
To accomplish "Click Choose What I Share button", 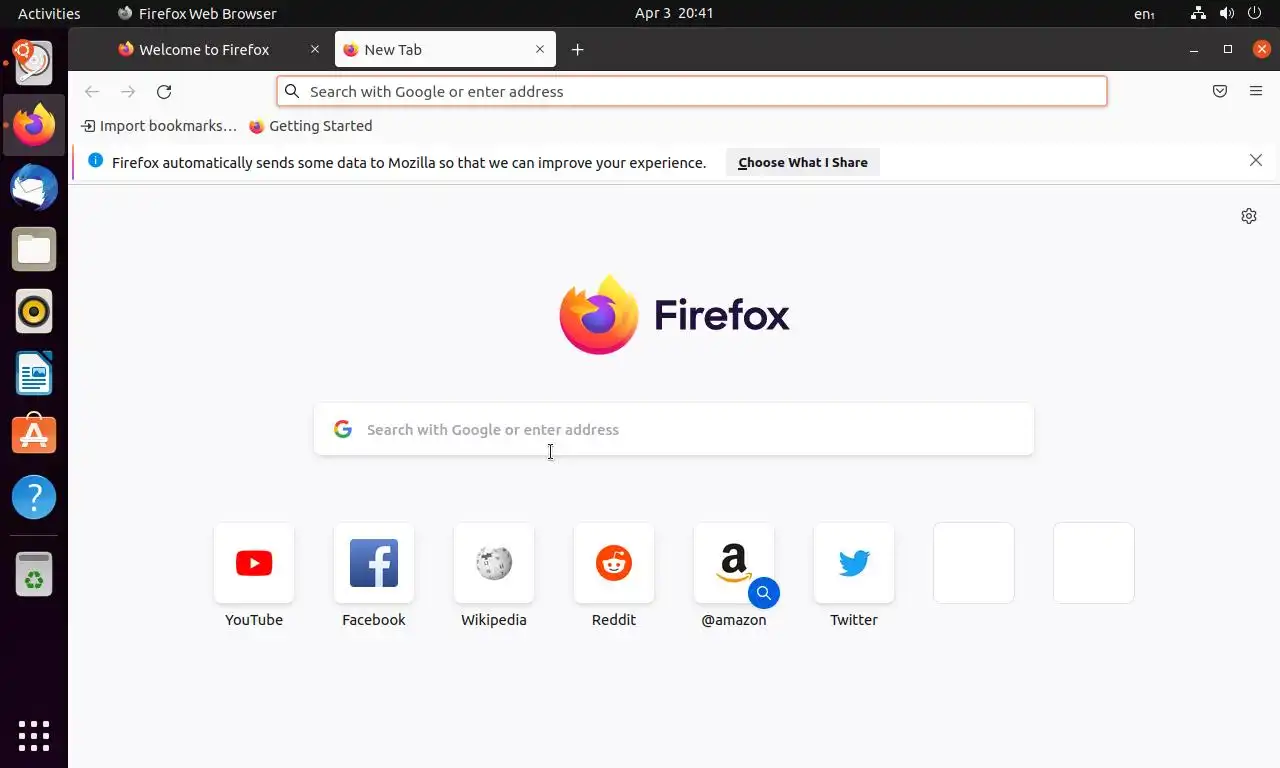I will tap(803, 162).
